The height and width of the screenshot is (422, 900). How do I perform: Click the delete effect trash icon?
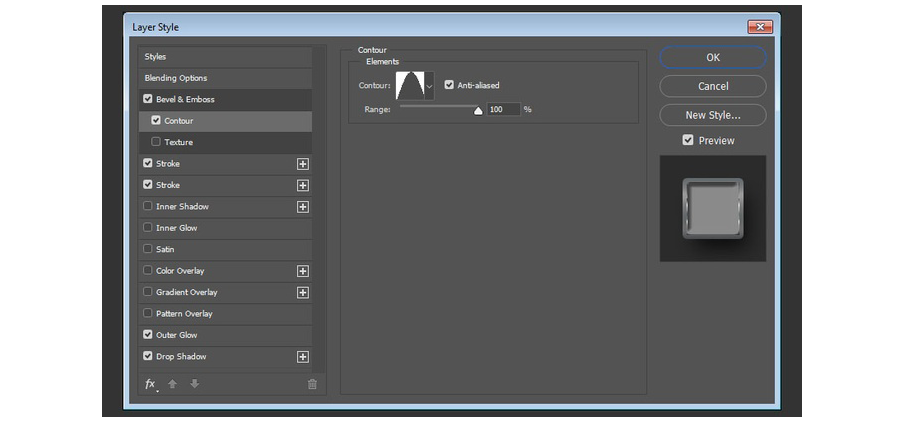[312, 385]
